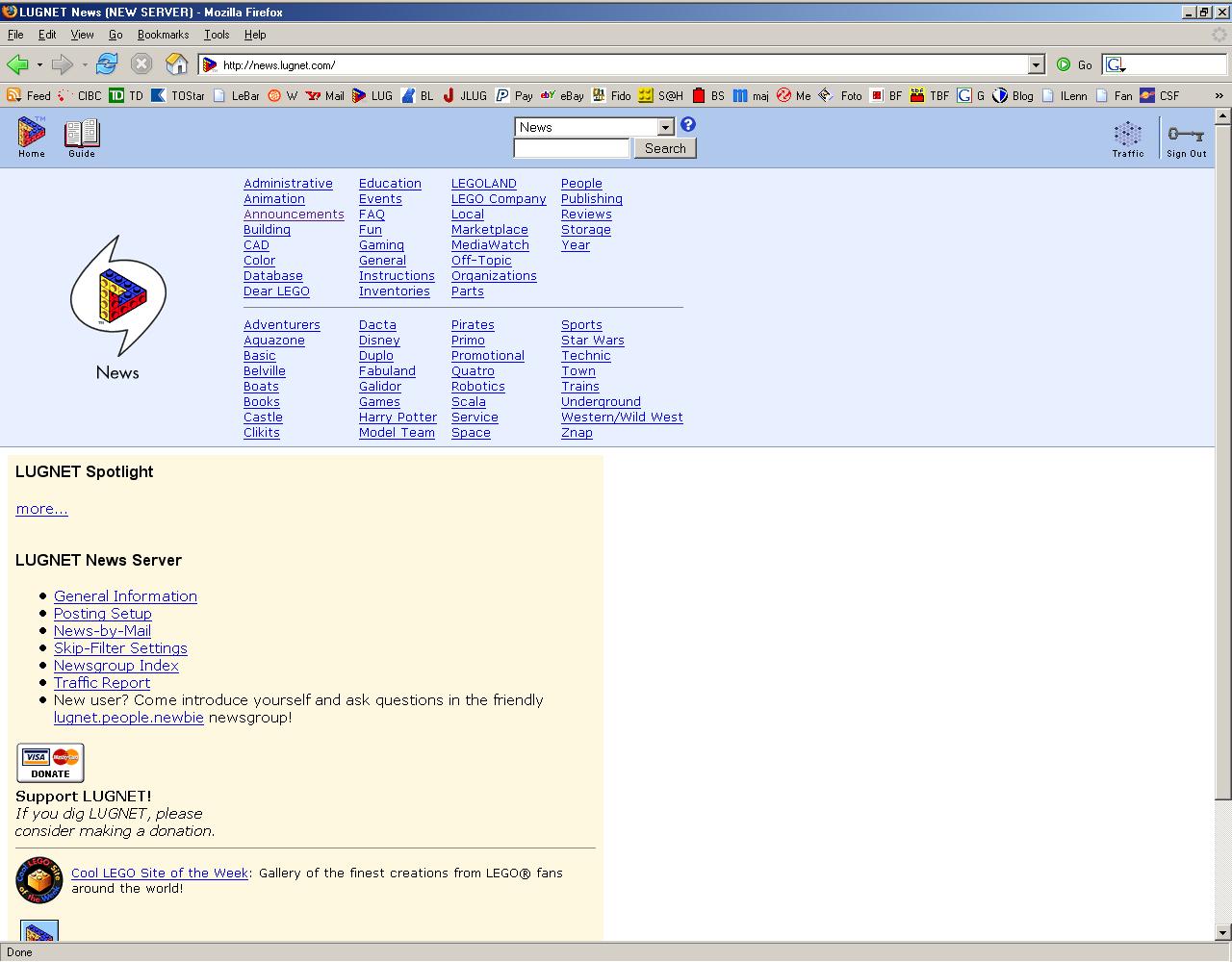Show more bookmarks via toolbar chevron

1219,95
